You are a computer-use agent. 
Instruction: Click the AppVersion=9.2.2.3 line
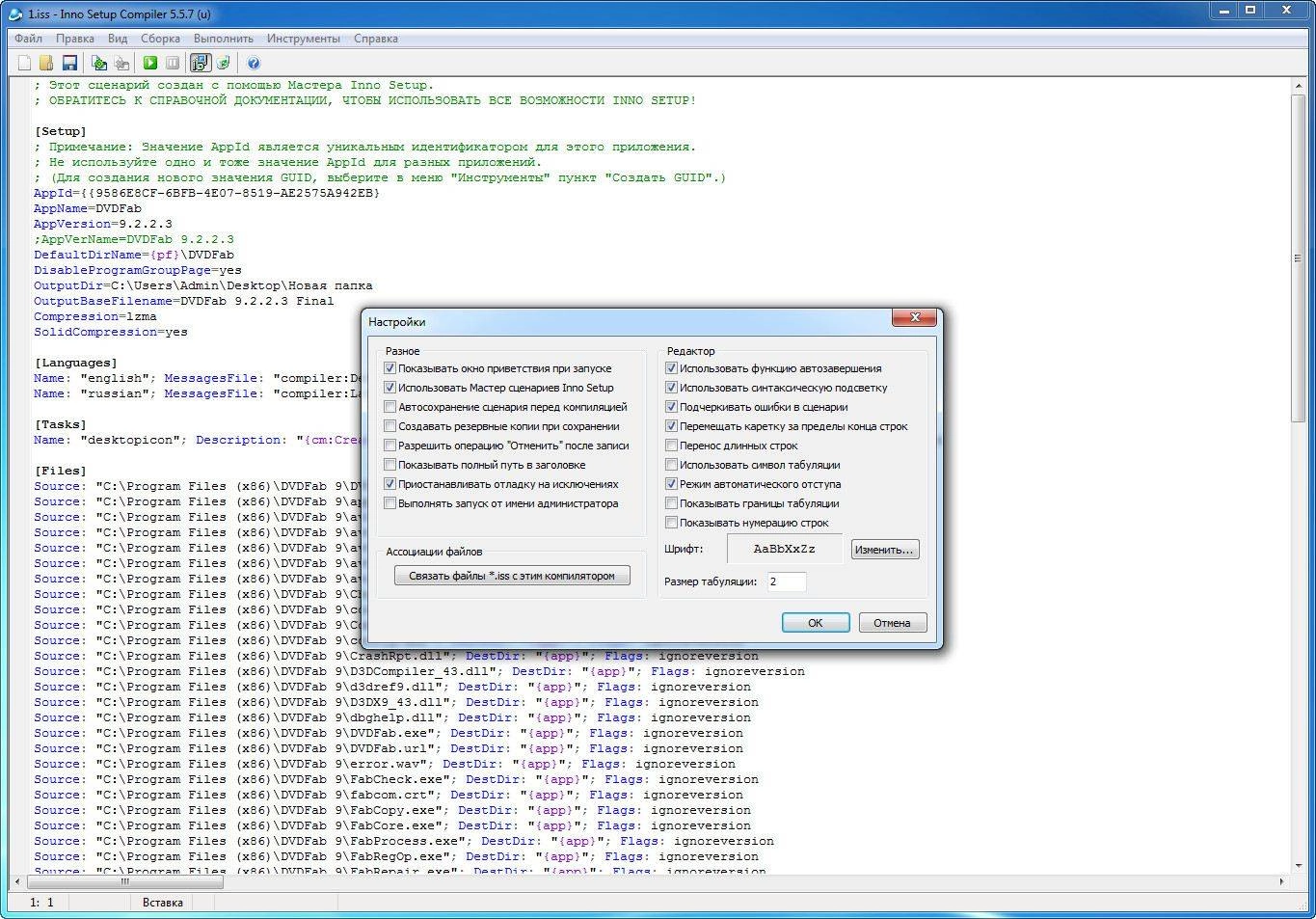(x=103, y=224)
